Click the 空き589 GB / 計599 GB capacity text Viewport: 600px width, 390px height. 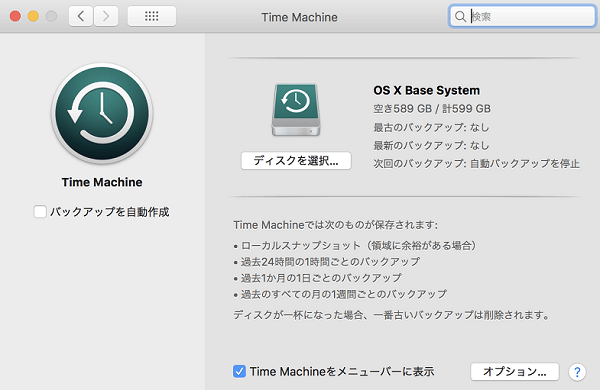(432, 109)
